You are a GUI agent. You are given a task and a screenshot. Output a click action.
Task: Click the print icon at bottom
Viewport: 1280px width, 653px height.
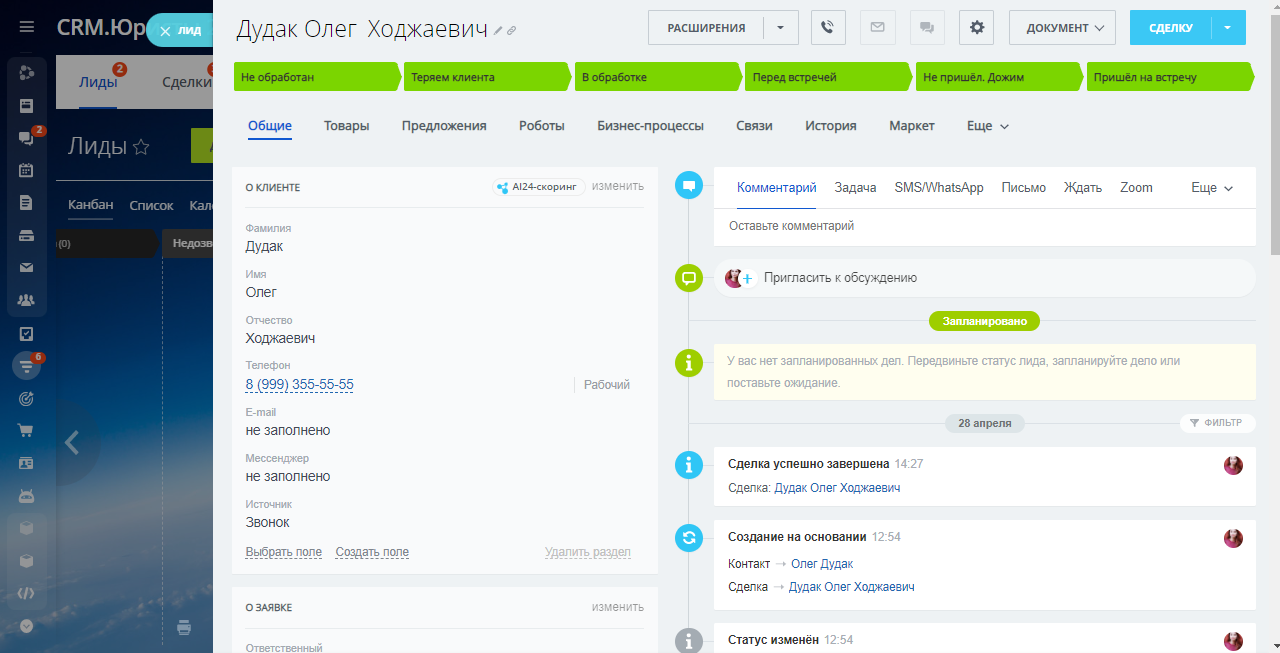(x=184, y=628)
